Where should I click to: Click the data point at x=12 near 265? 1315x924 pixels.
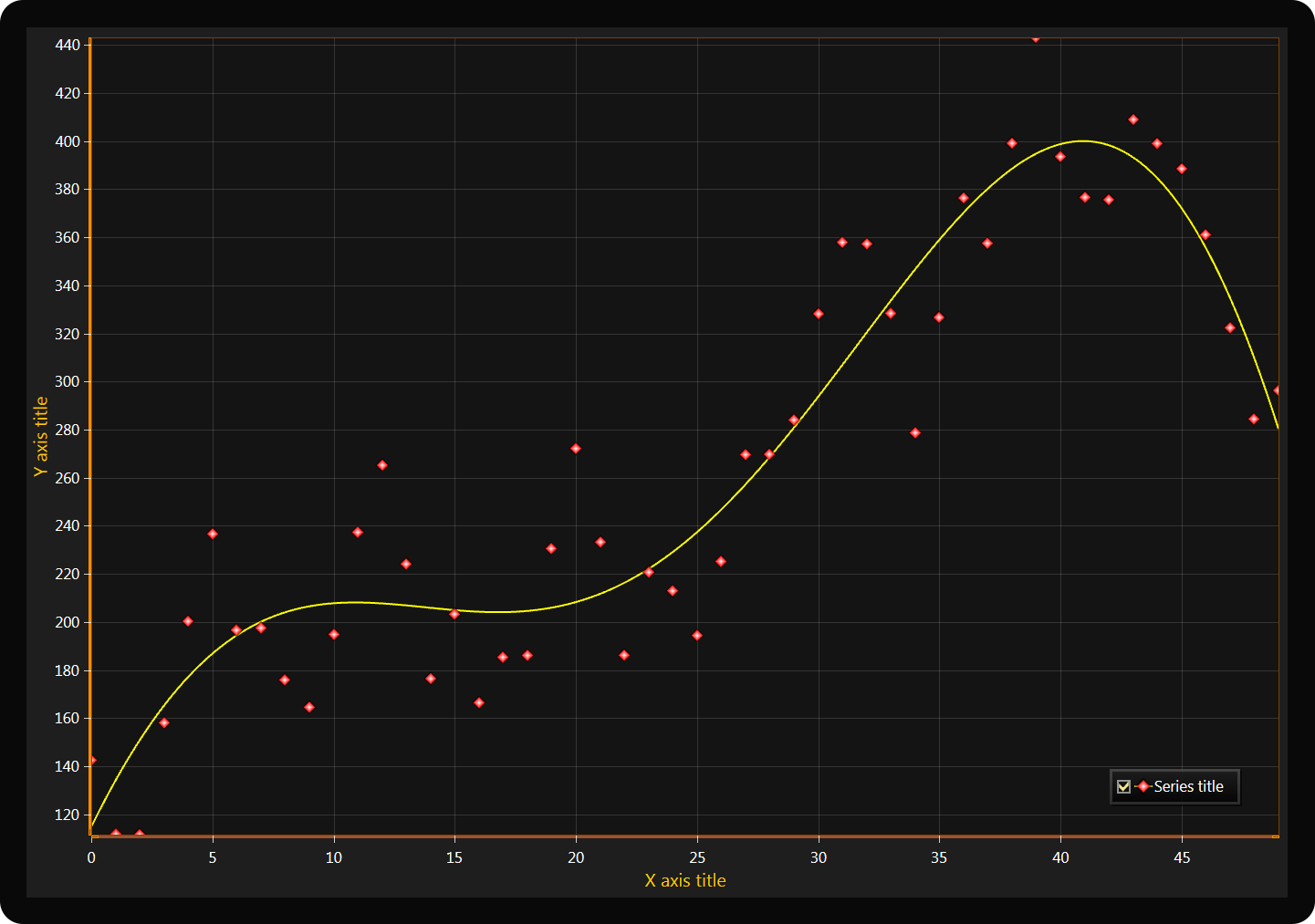point(382,465)
